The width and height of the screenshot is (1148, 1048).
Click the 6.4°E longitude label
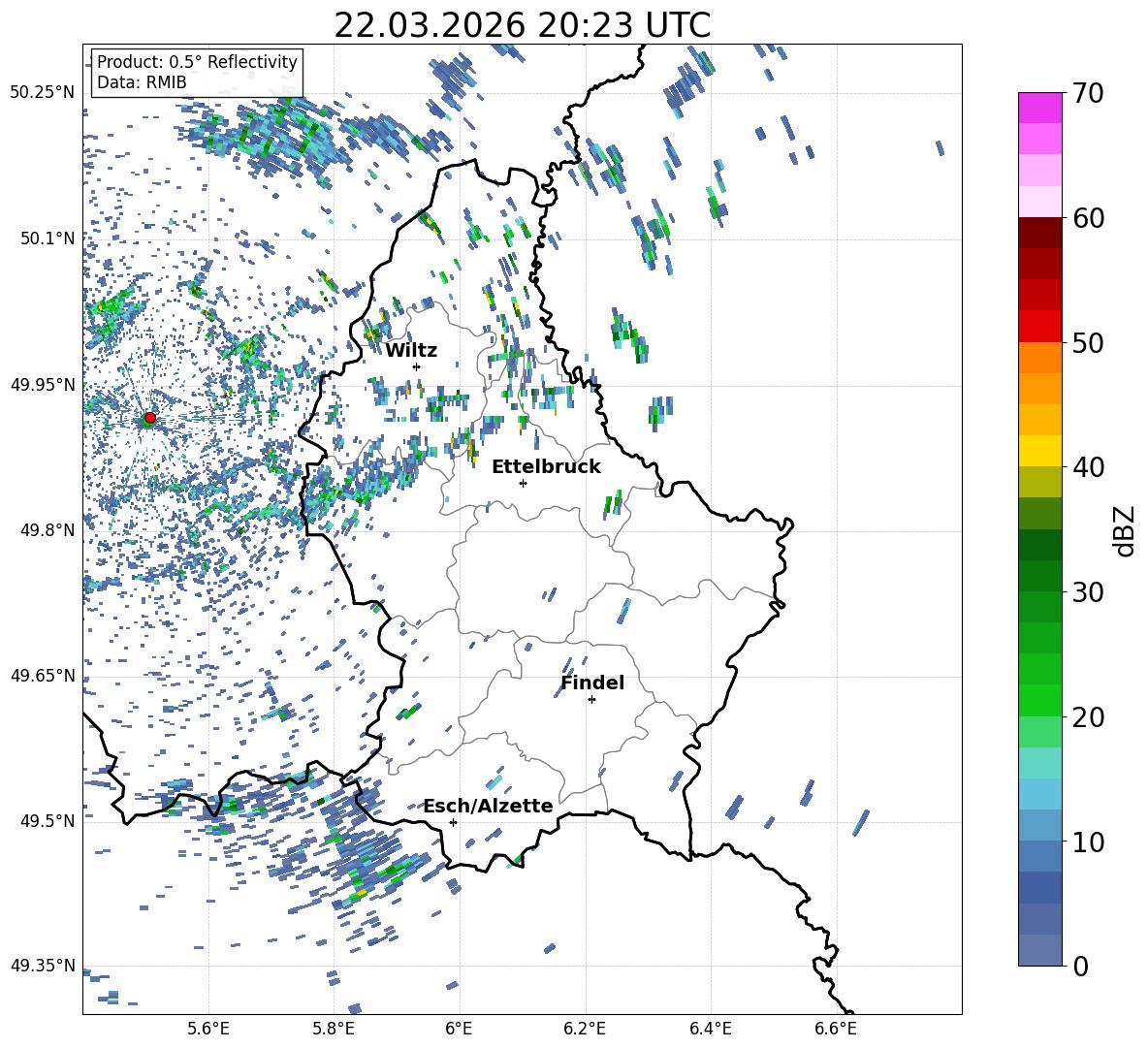[710, 1029]
